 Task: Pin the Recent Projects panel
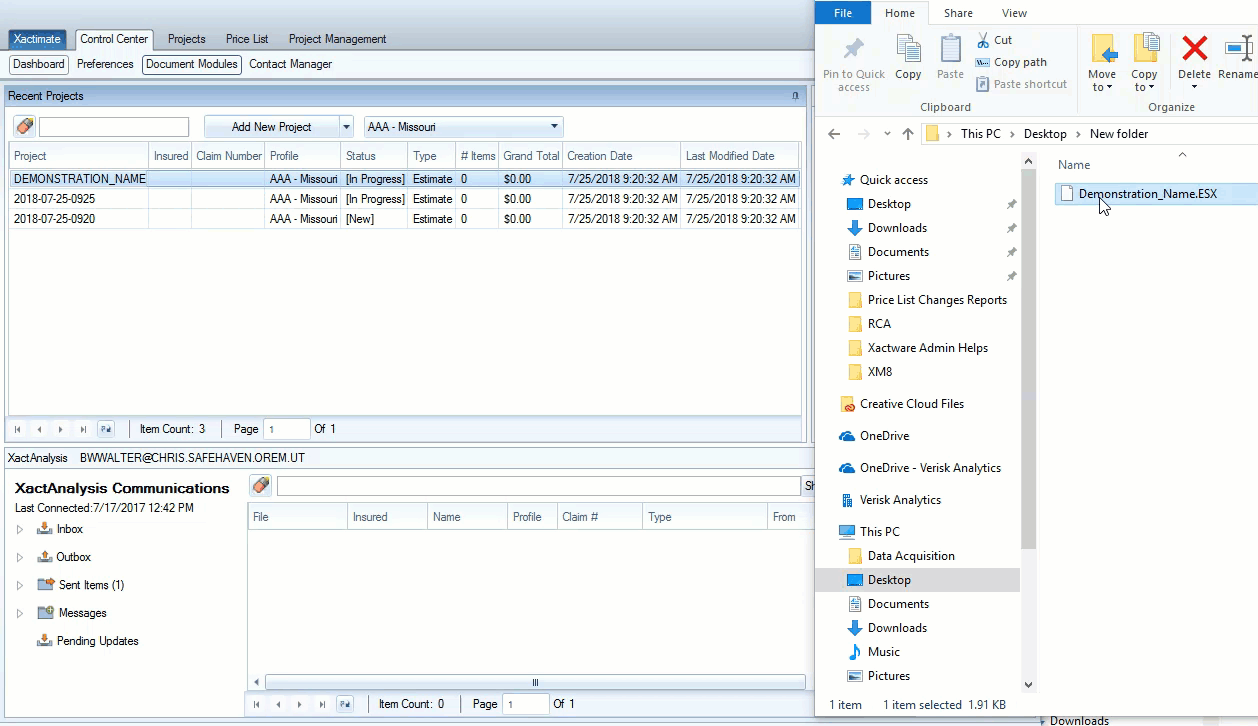click(795, 96)
